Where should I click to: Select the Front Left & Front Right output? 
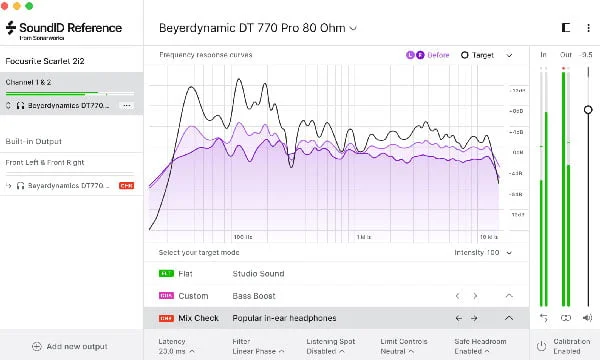(72, 163)
